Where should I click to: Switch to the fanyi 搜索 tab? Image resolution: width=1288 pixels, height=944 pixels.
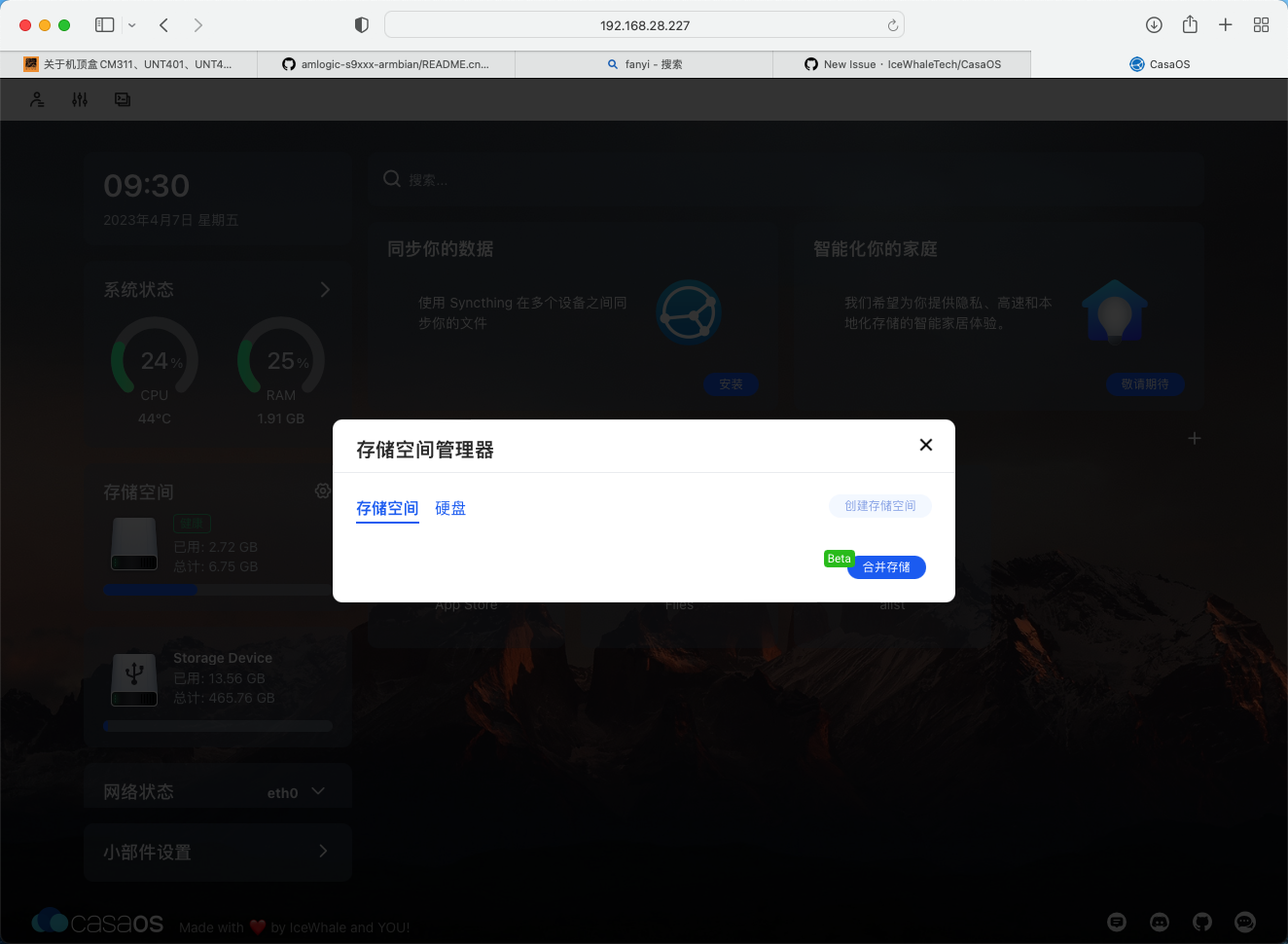[x=644, y=64]
